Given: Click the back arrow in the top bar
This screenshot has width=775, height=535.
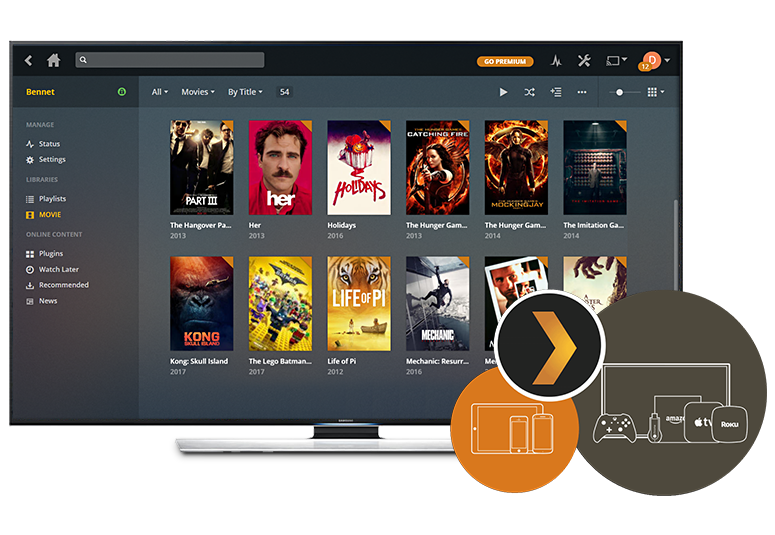Looking at the screenshot, I should [x=28, y=61].
